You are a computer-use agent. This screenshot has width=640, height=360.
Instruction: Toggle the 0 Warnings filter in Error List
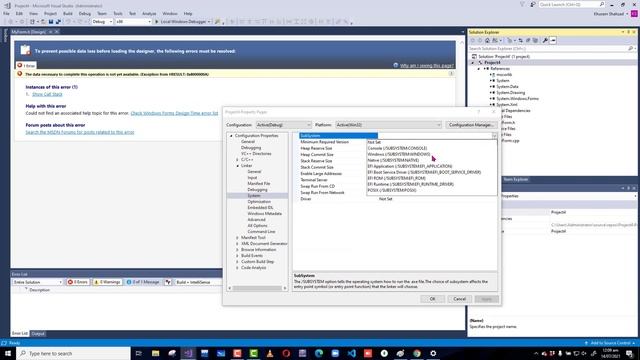(107, 282)
